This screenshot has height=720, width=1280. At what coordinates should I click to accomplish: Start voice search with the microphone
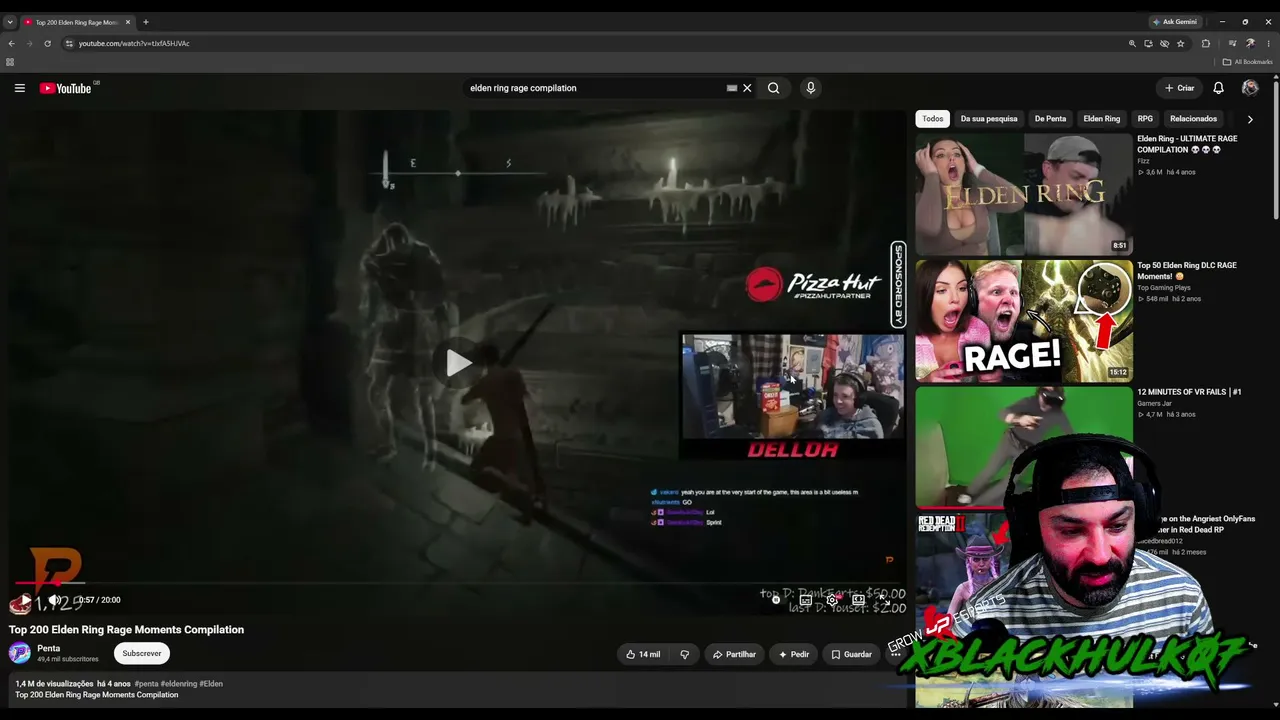point(810,88)
